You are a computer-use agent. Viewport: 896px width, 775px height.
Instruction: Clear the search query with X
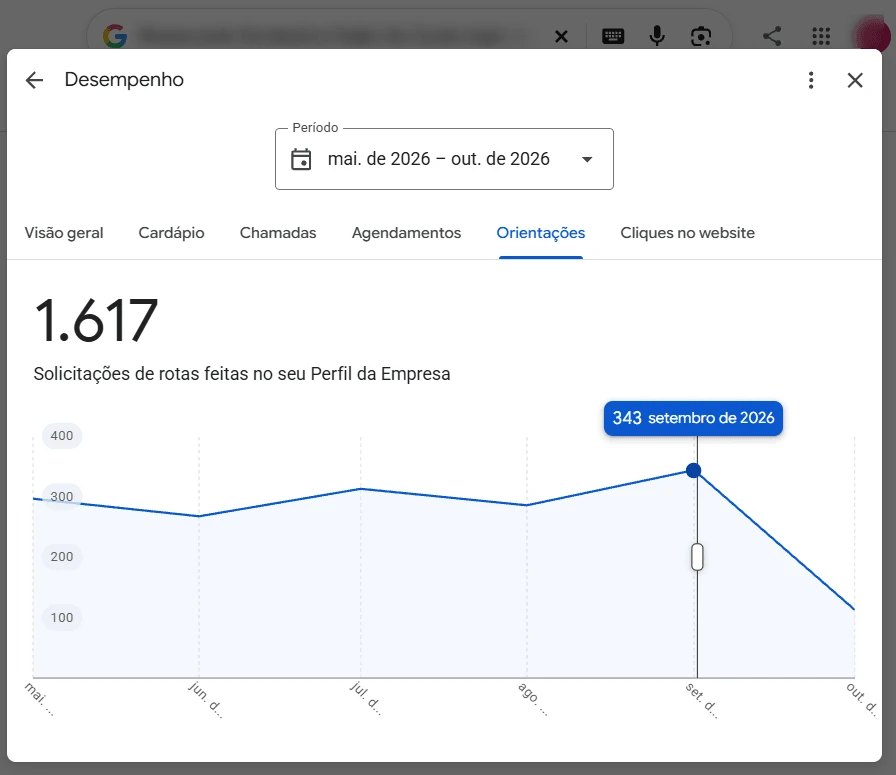point(561,37)
